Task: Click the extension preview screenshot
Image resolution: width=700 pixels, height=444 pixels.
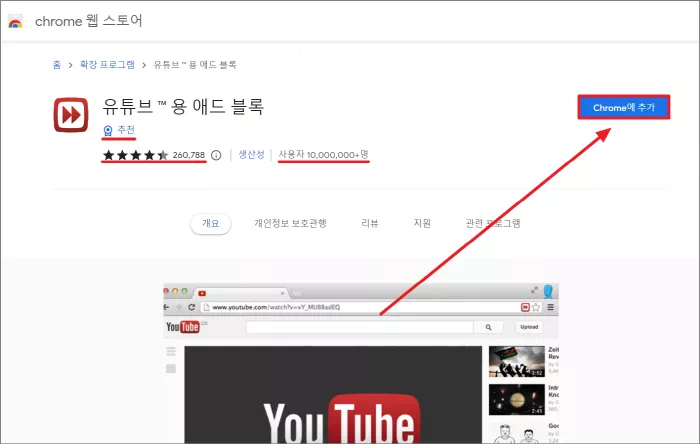Action: point(361,363)
